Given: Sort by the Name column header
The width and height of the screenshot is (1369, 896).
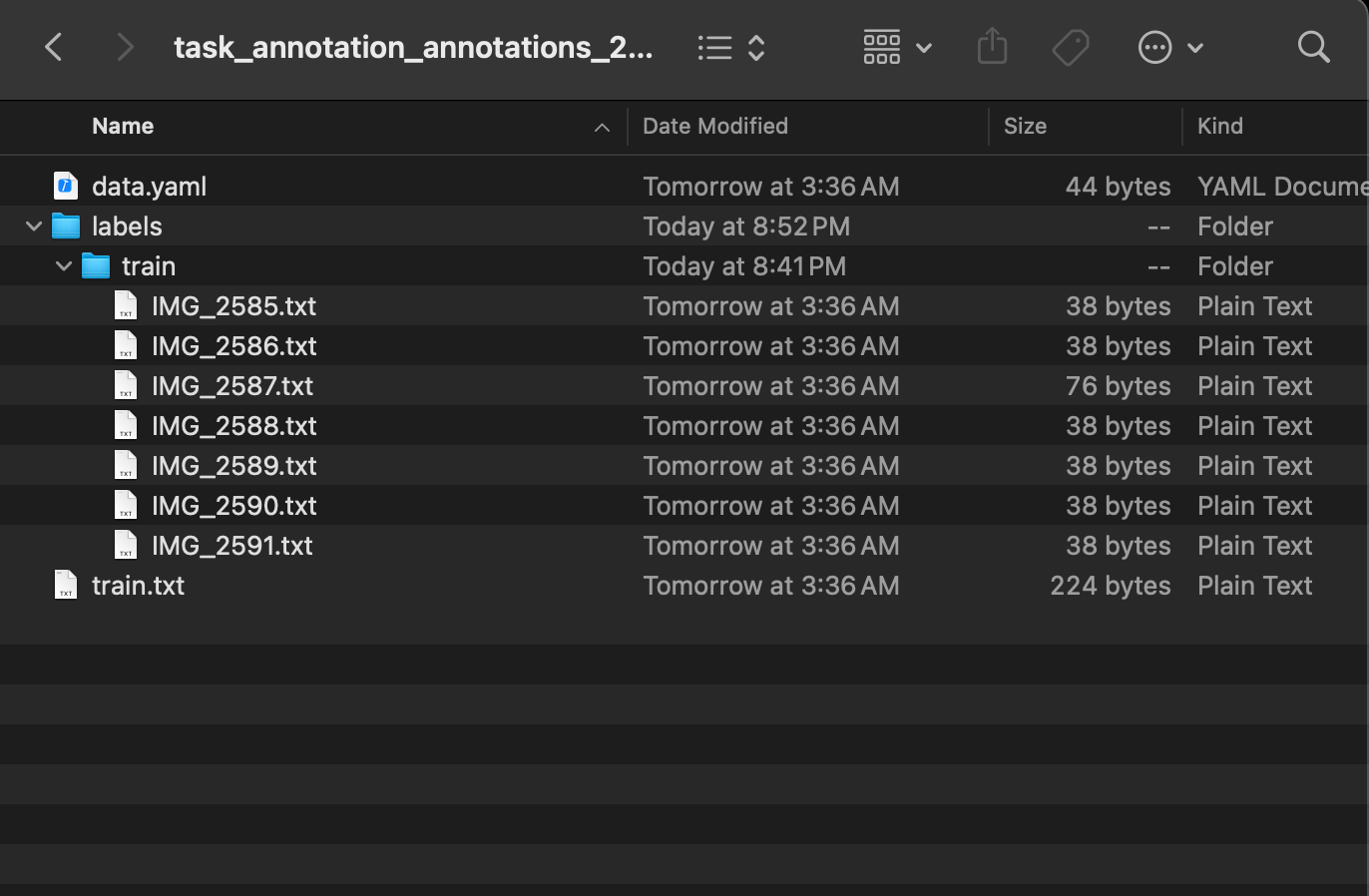Looking at the screenshot, I should pos(123,126).
